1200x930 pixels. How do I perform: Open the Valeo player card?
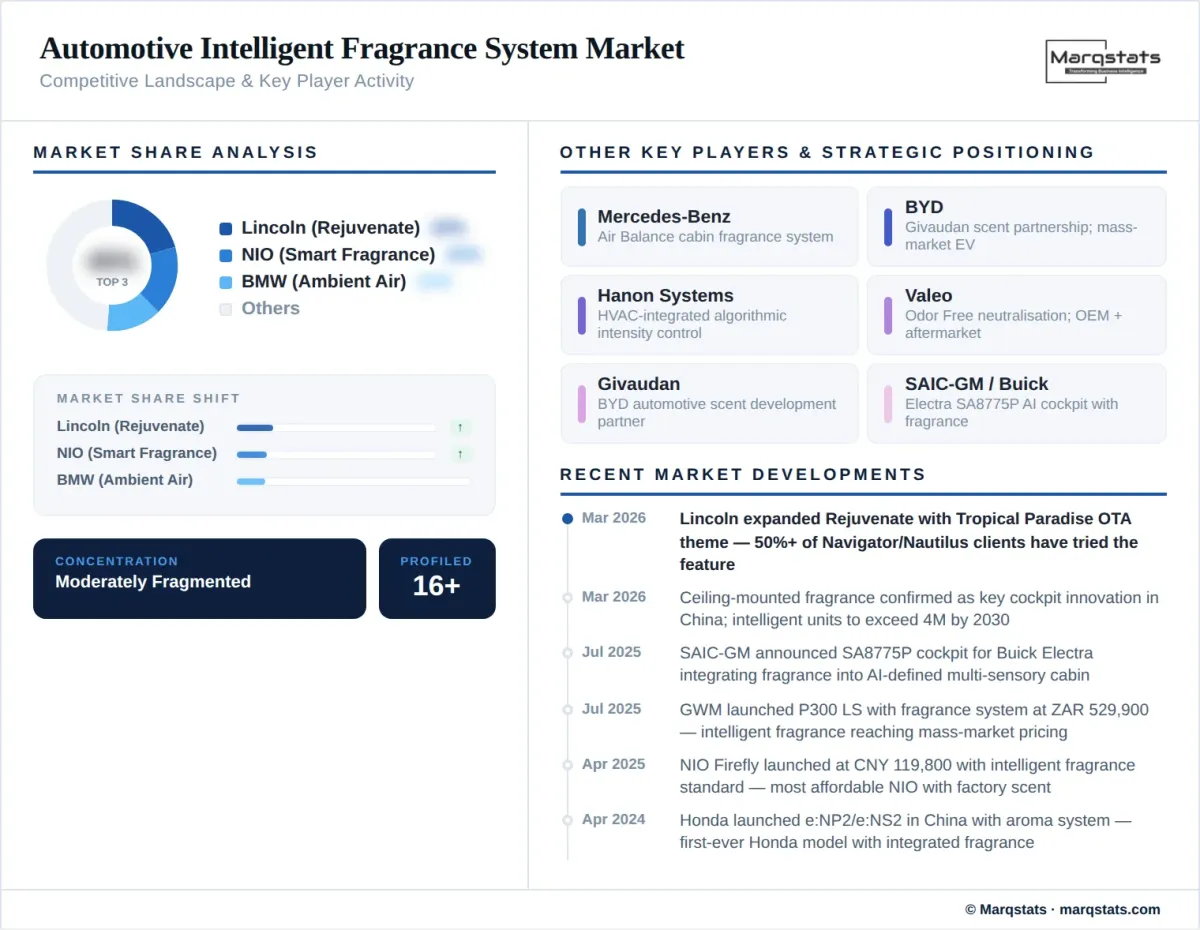click(x=1016, y=315)
